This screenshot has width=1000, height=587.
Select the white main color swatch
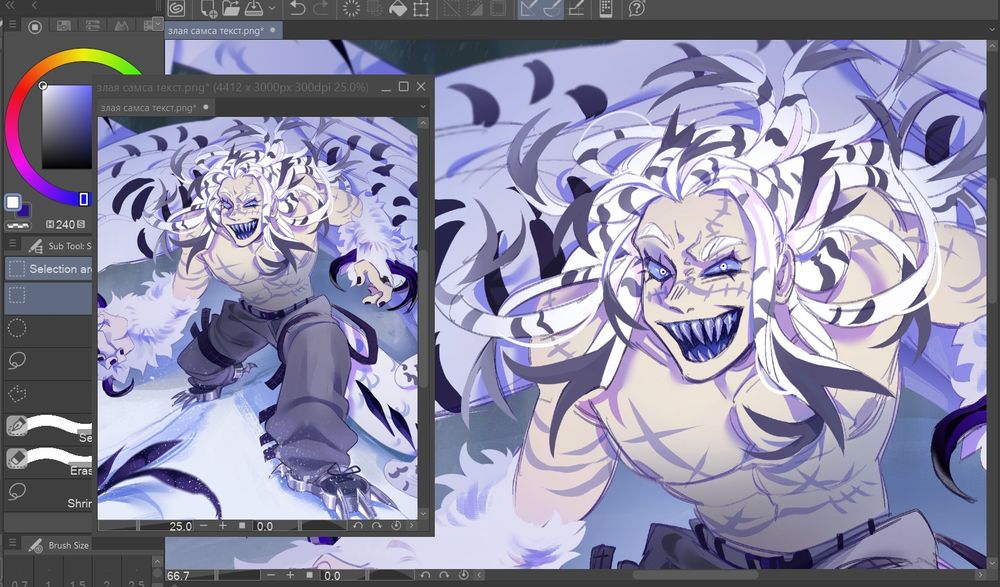pyautogui.click(x=13, y=202)
